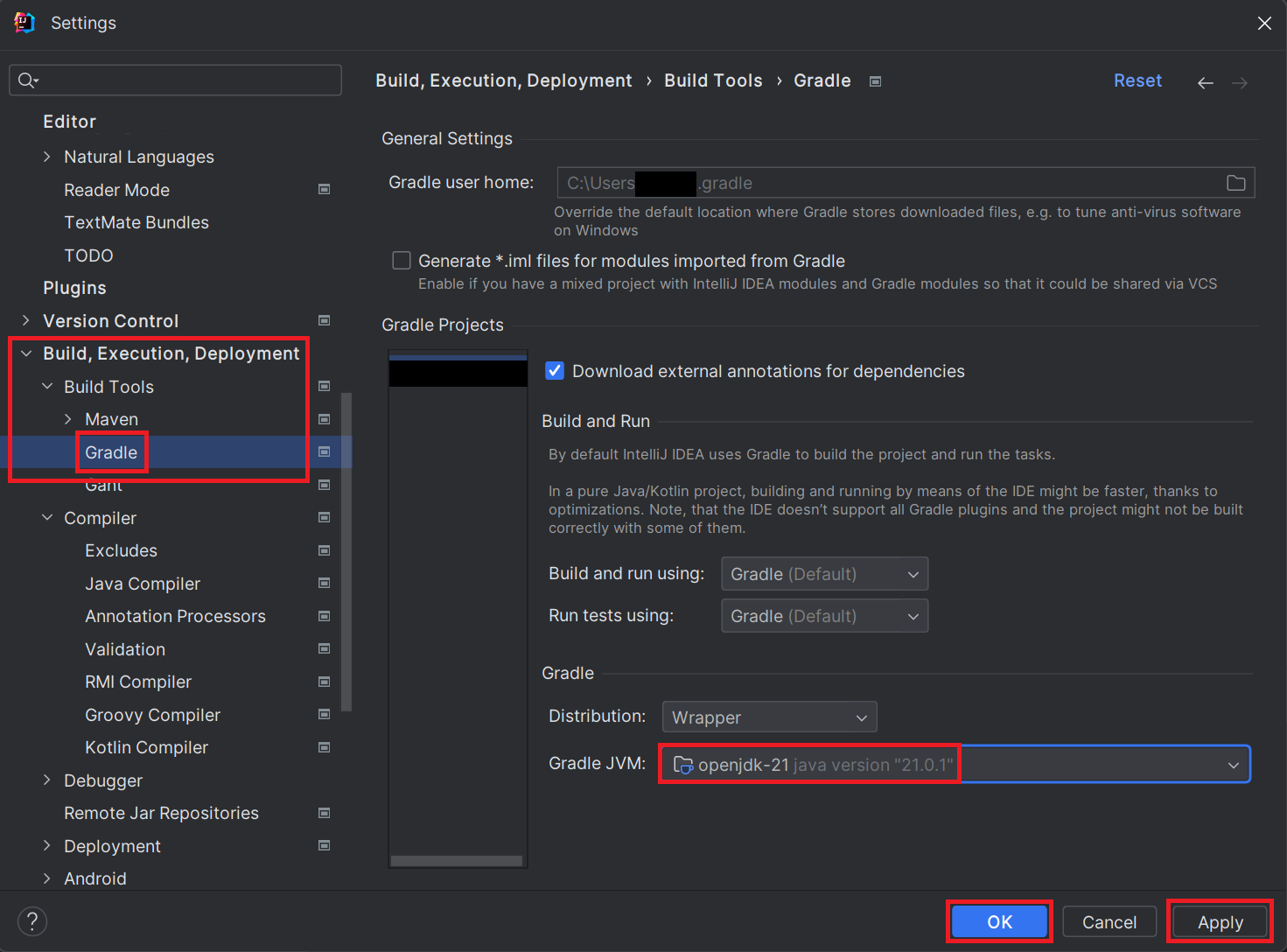Expand the Version Control node
Viewport: 1287px width, 952px height.
[x=26, y=321]
